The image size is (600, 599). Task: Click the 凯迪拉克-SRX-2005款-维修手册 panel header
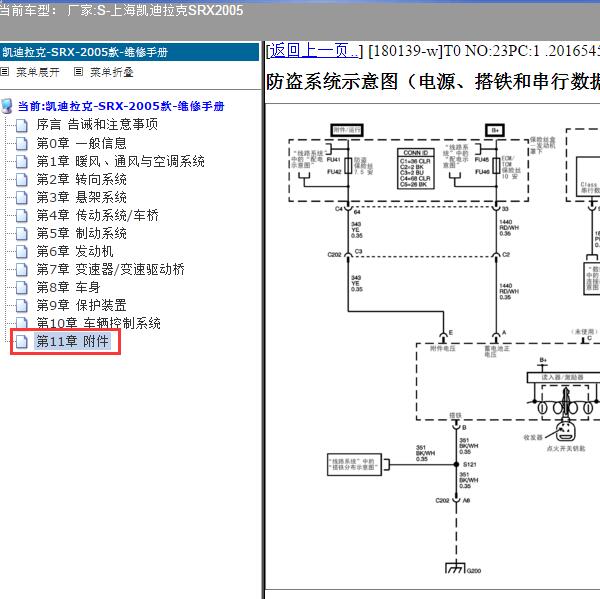(129, 52)
